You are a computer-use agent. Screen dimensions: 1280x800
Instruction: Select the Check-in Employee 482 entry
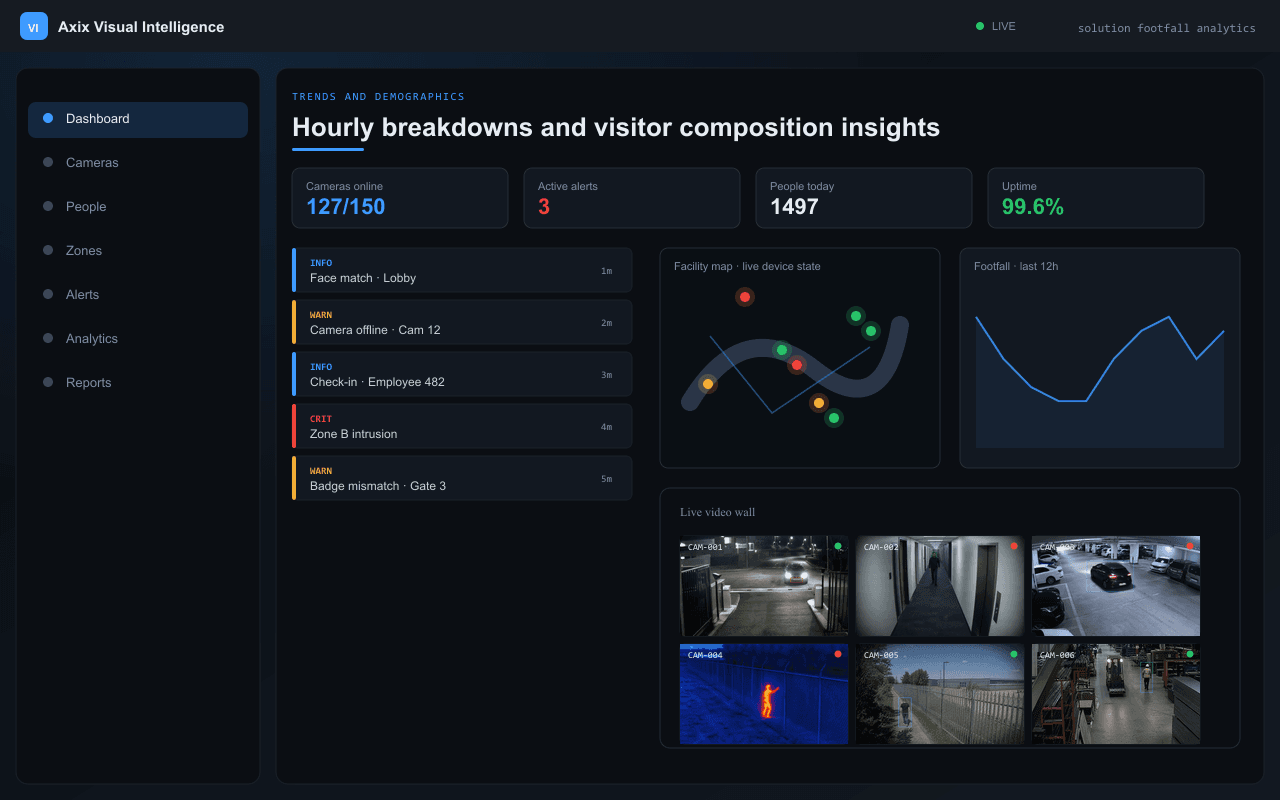[x=462, y=374]
